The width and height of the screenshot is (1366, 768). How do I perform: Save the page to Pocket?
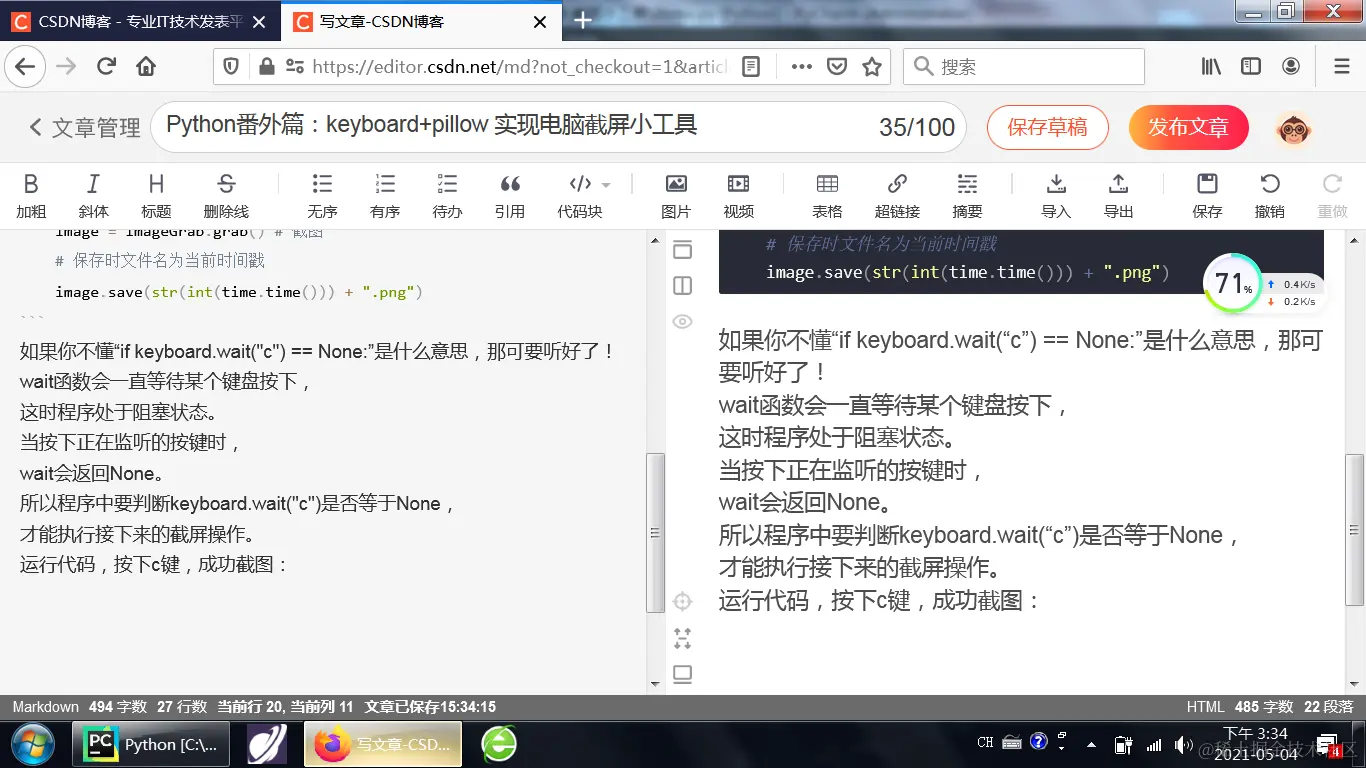point(837,67)
